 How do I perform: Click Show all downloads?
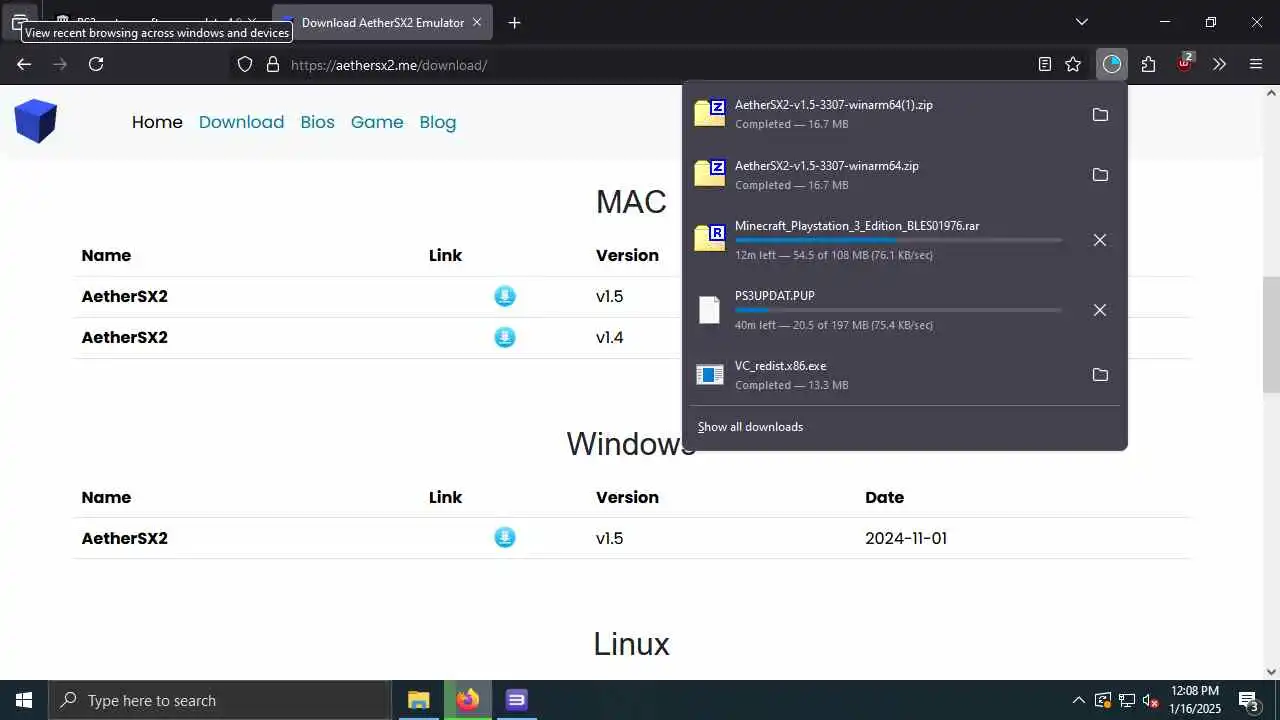coord(750,427)
